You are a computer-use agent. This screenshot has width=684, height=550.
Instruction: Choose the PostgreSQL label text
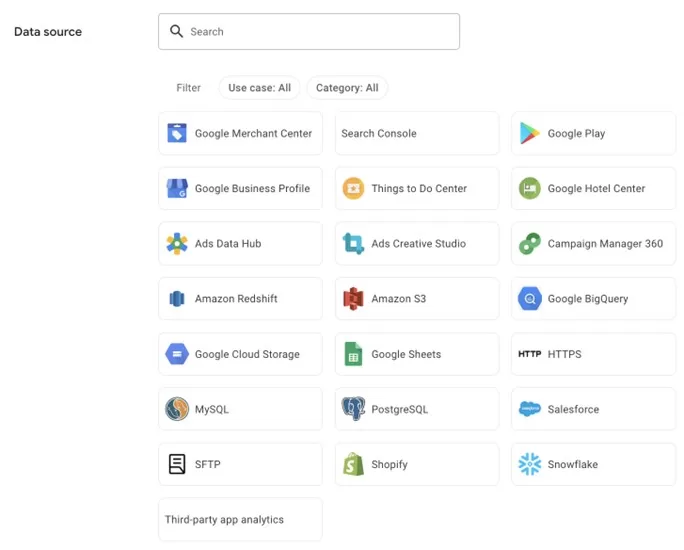tap(400, 409)
